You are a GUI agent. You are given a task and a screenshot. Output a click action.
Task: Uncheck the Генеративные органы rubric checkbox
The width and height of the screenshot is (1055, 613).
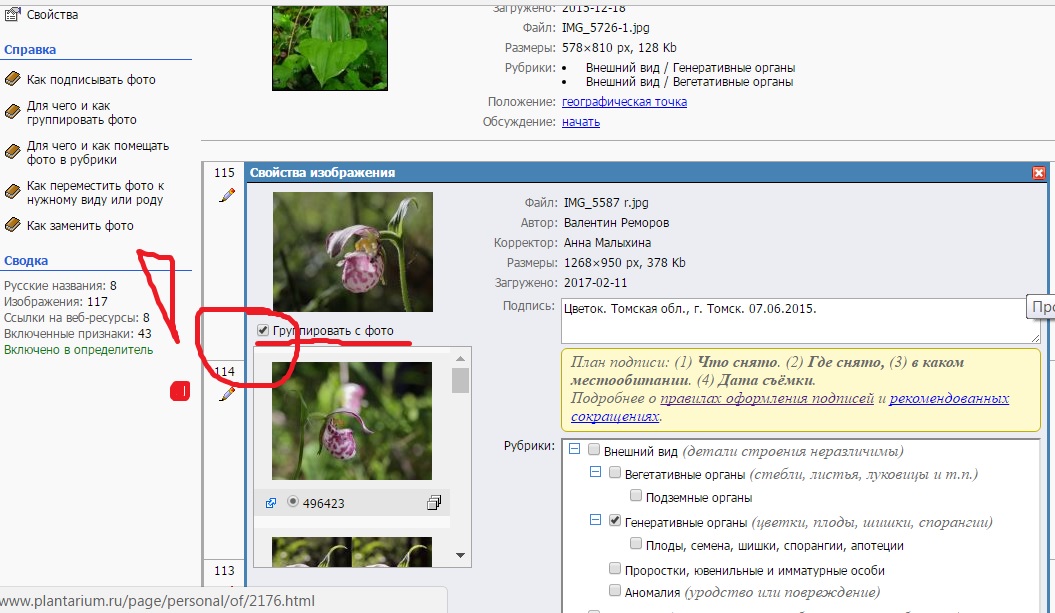point(615,522)
